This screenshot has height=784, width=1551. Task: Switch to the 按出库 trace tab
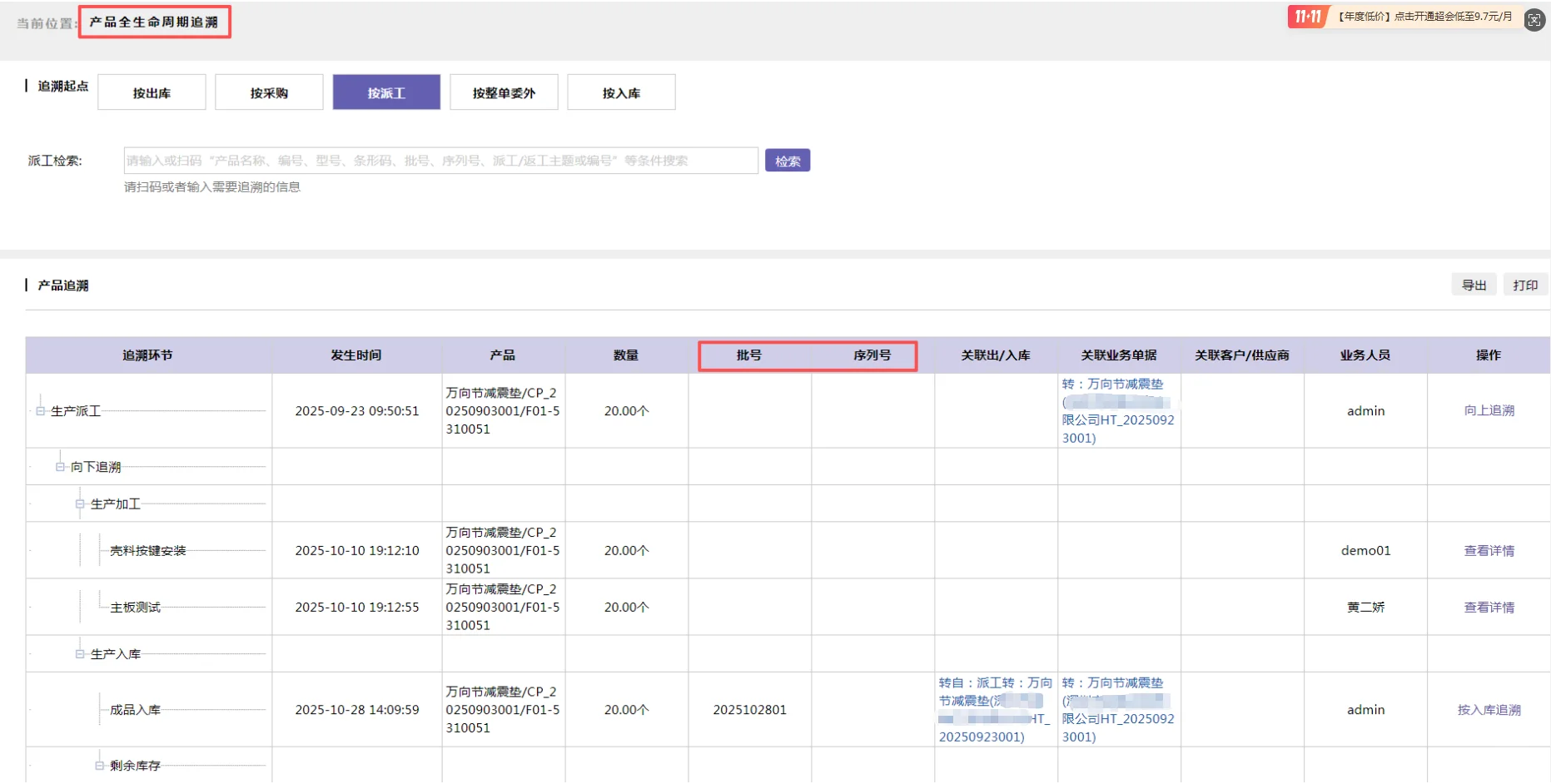pyautogui.click(x=152, y=92)
